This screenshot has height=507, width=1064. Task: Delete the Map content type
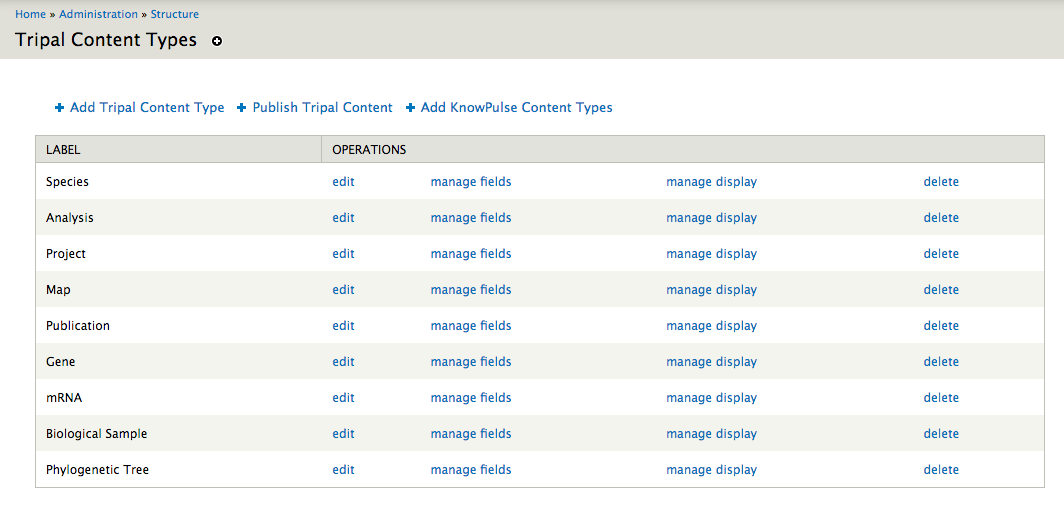(941, 290)
